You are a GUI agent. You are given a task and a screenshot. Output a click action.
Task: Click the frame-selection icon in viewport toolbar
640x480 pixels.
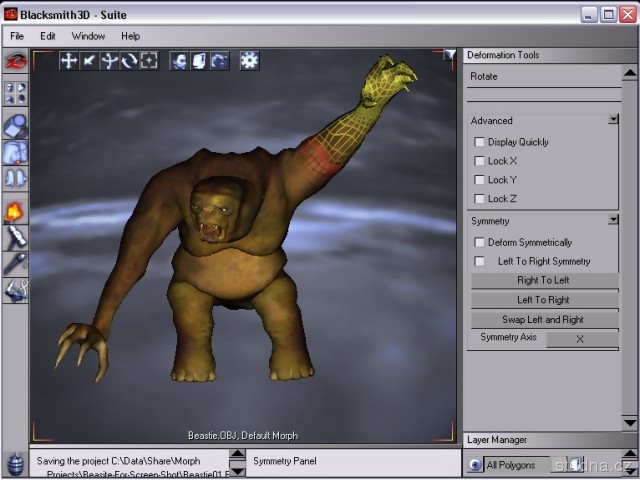point(149,61)
